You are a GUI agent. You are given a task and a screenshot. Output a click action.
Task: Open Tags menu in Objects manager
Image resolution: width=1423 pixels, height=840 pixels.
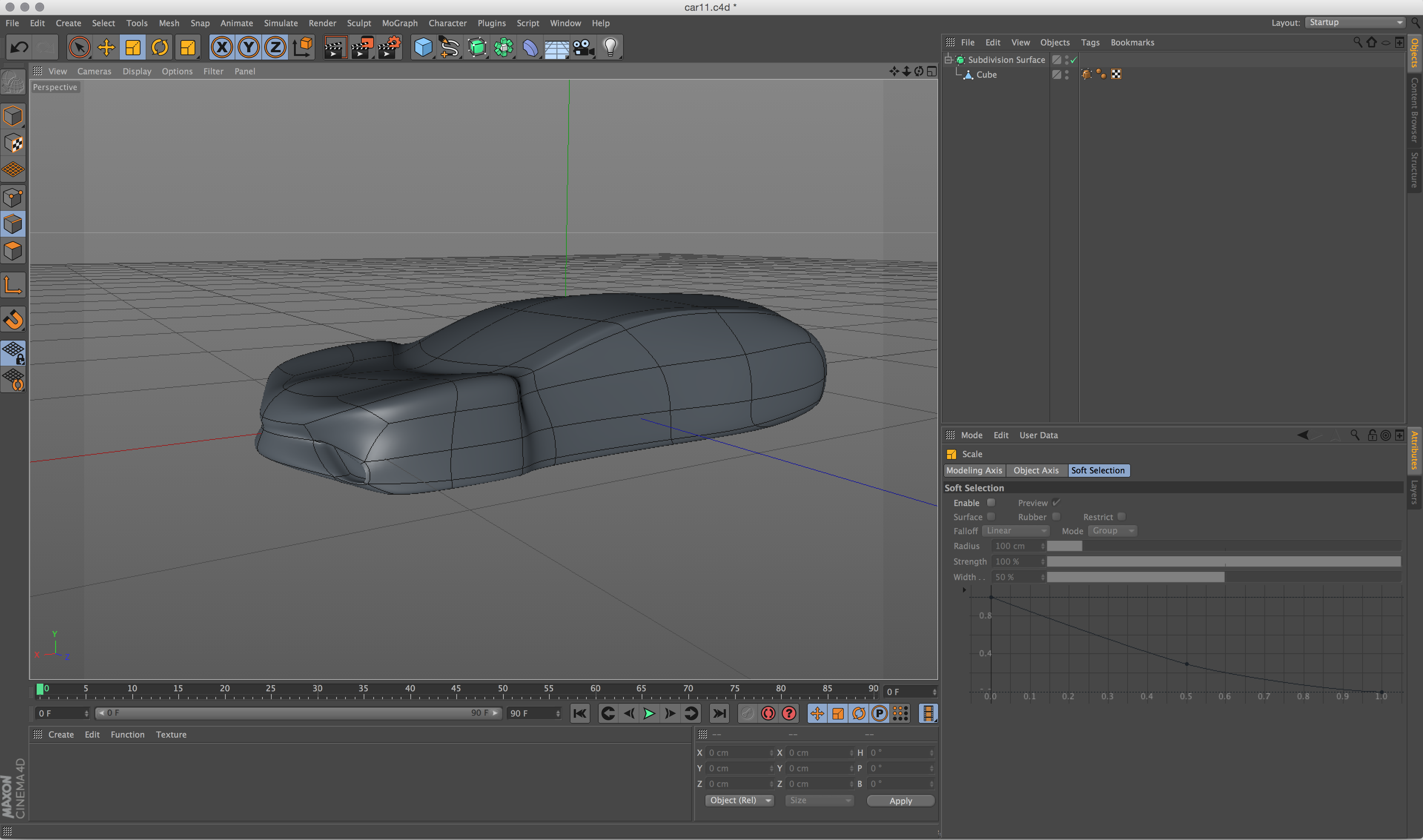point(1090,43)
